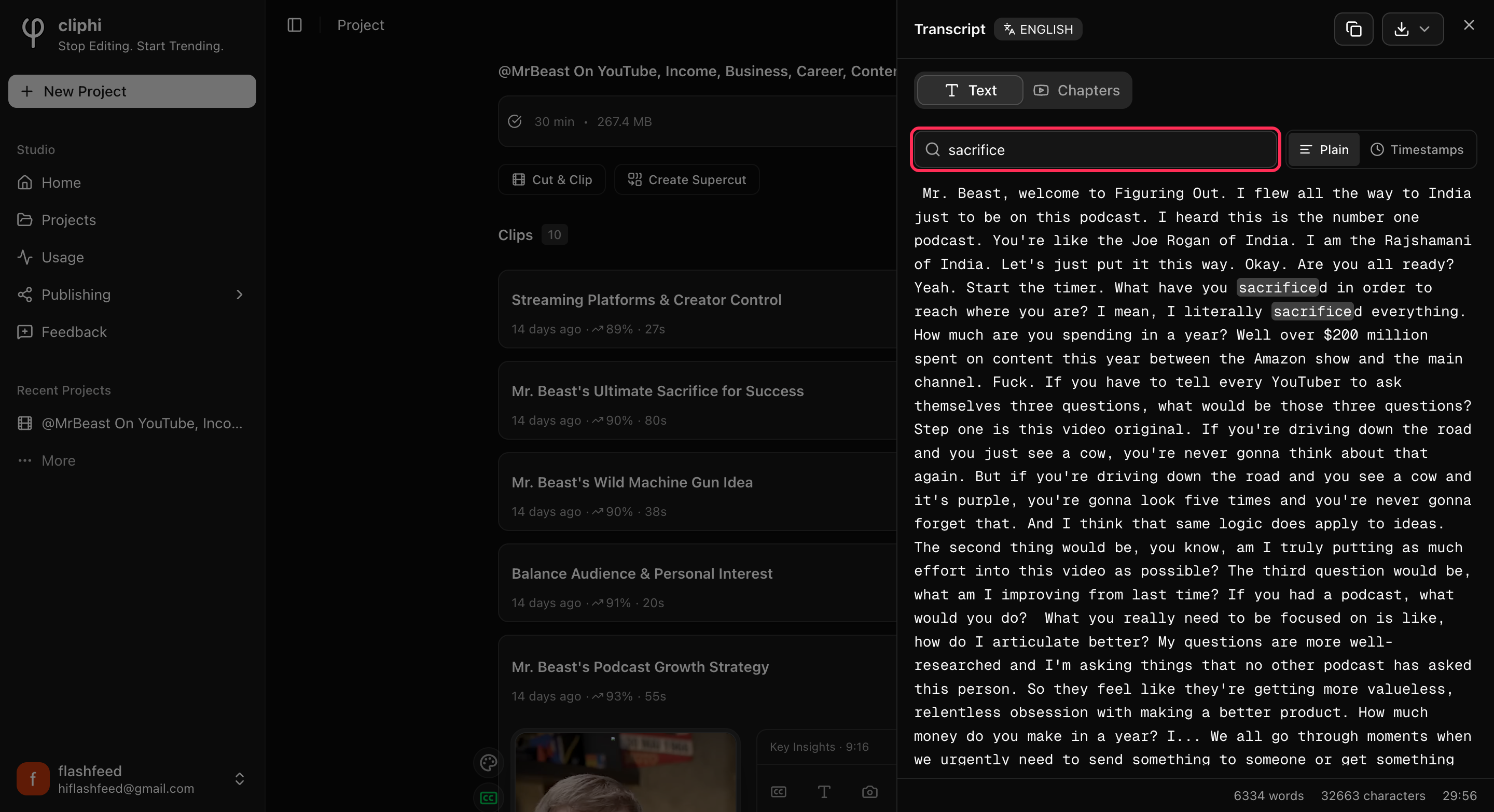This screenshot has height=812, width=1494.
Task: Switch to the Text tab
Action: click(x=970, y=90)
